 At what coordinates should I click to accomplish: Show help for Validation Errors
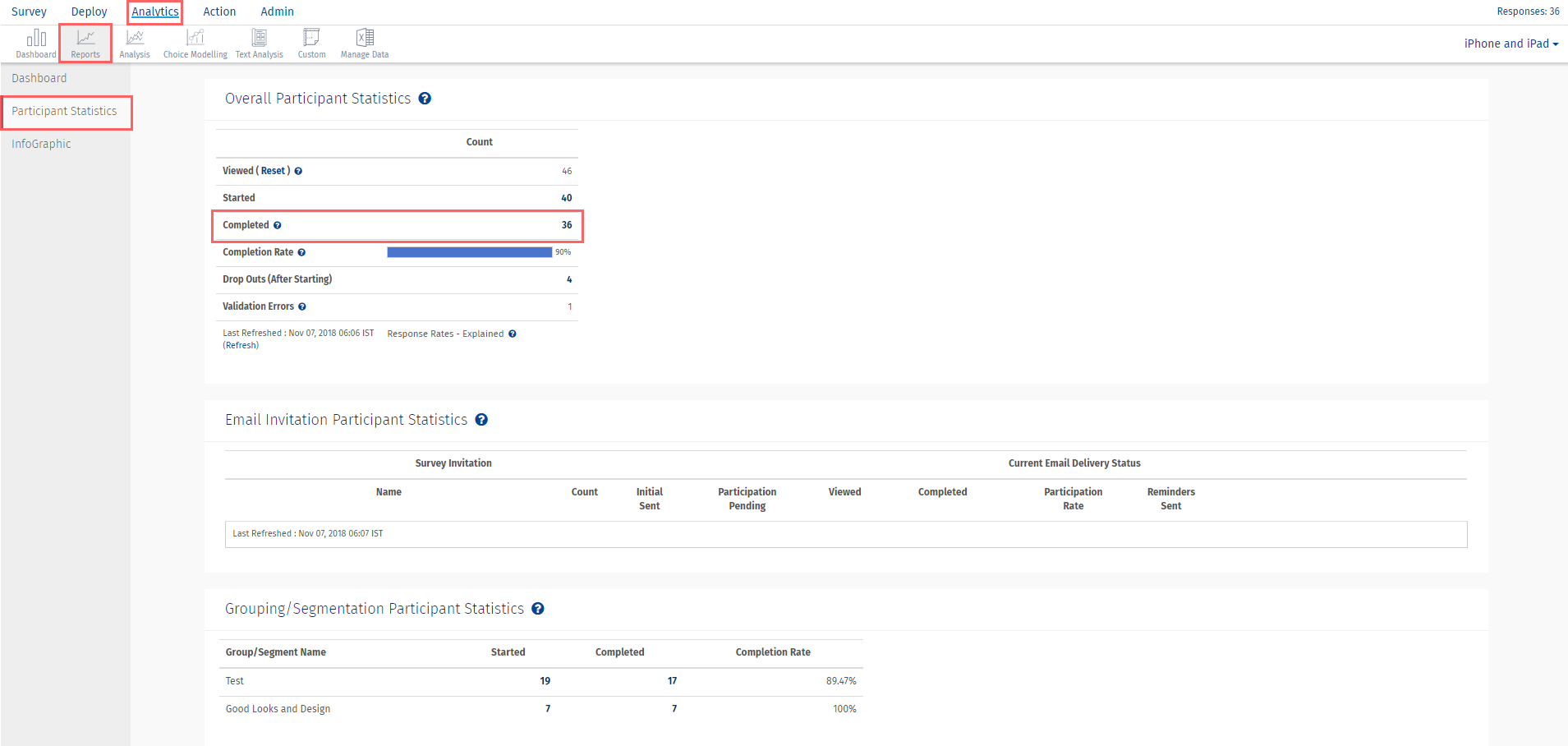[302, 307]
